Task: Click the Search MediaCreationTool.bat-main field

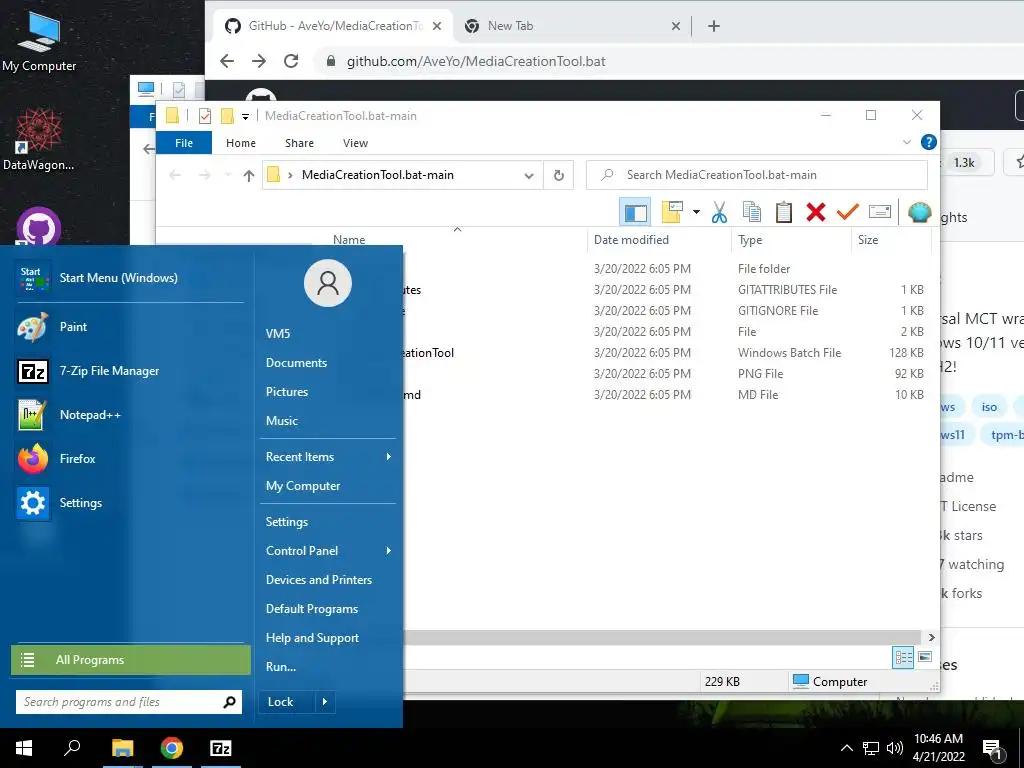Action: [757, 175]
